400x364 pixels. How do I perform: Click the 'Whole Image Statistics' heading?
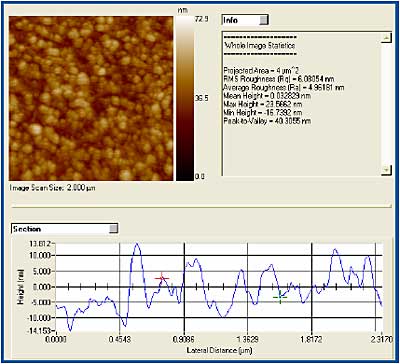click(260, 45)
